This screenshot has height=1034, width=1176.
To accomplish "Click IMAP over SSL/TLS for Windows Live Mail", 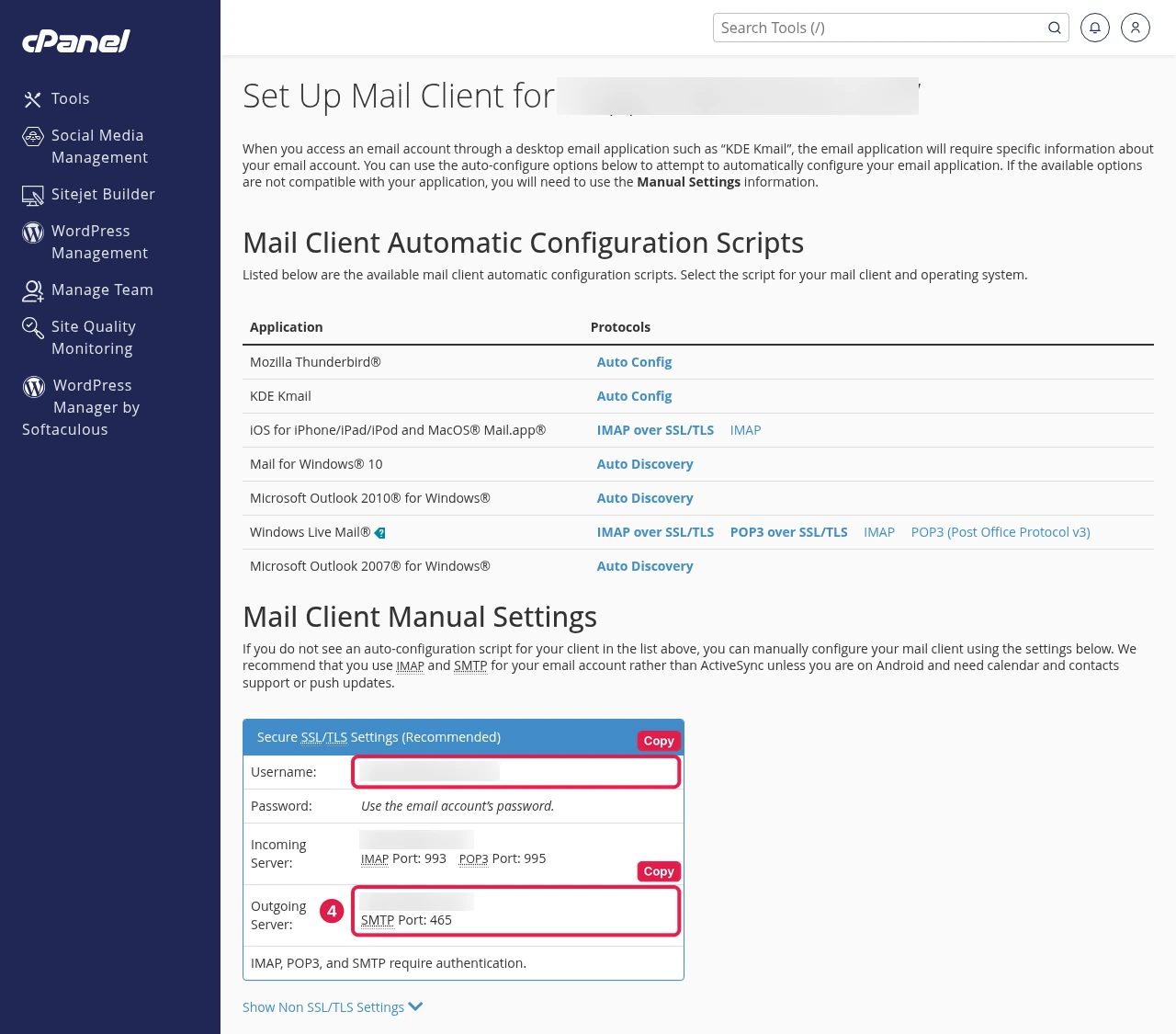I will point(655,532).
